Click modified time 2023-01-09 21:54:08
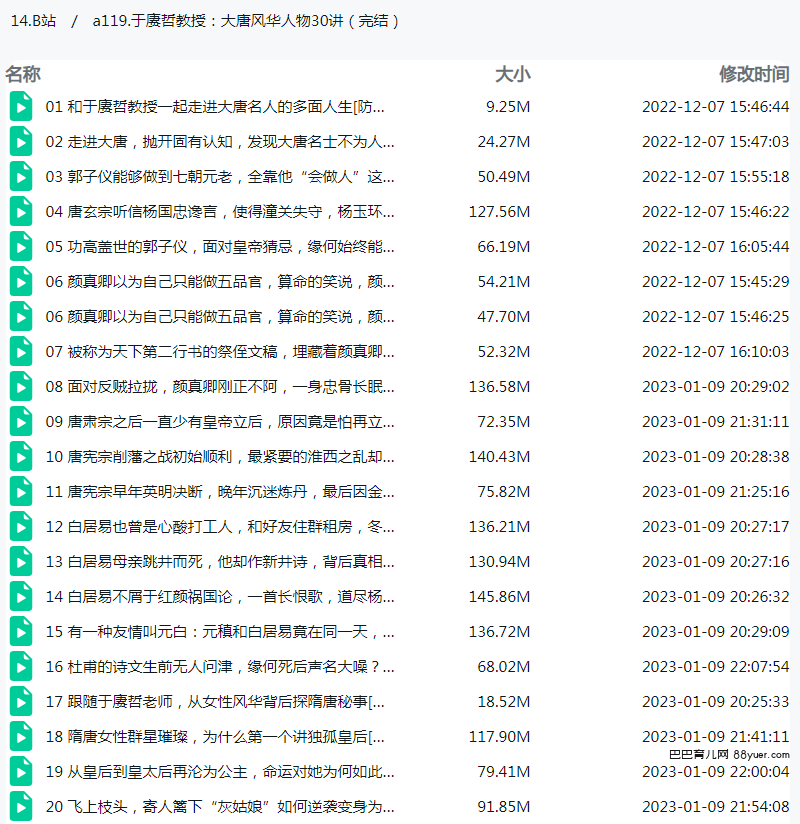Screen dimensions: 800x824 pyautogui.click(x=715, y=807)
